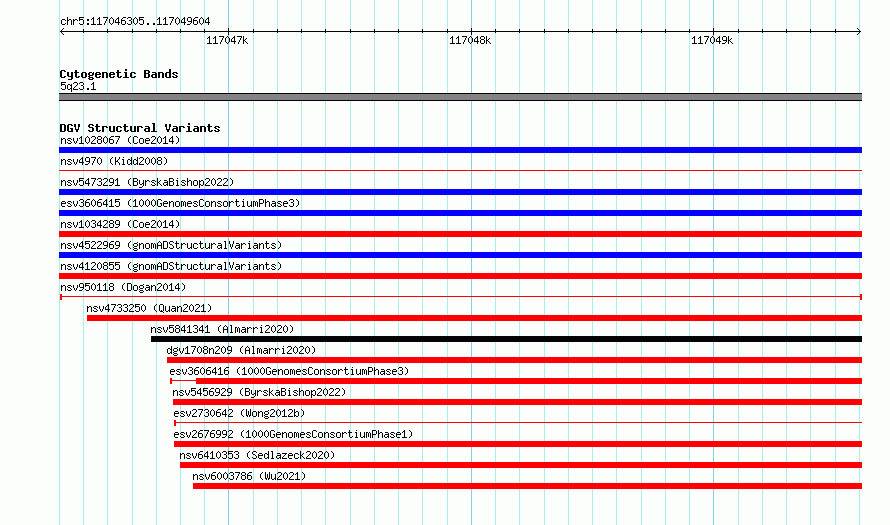The width and height of the screenshot is (890, 525).
Task: Select the red bar for nsv6003786
Action: [527, 486]
